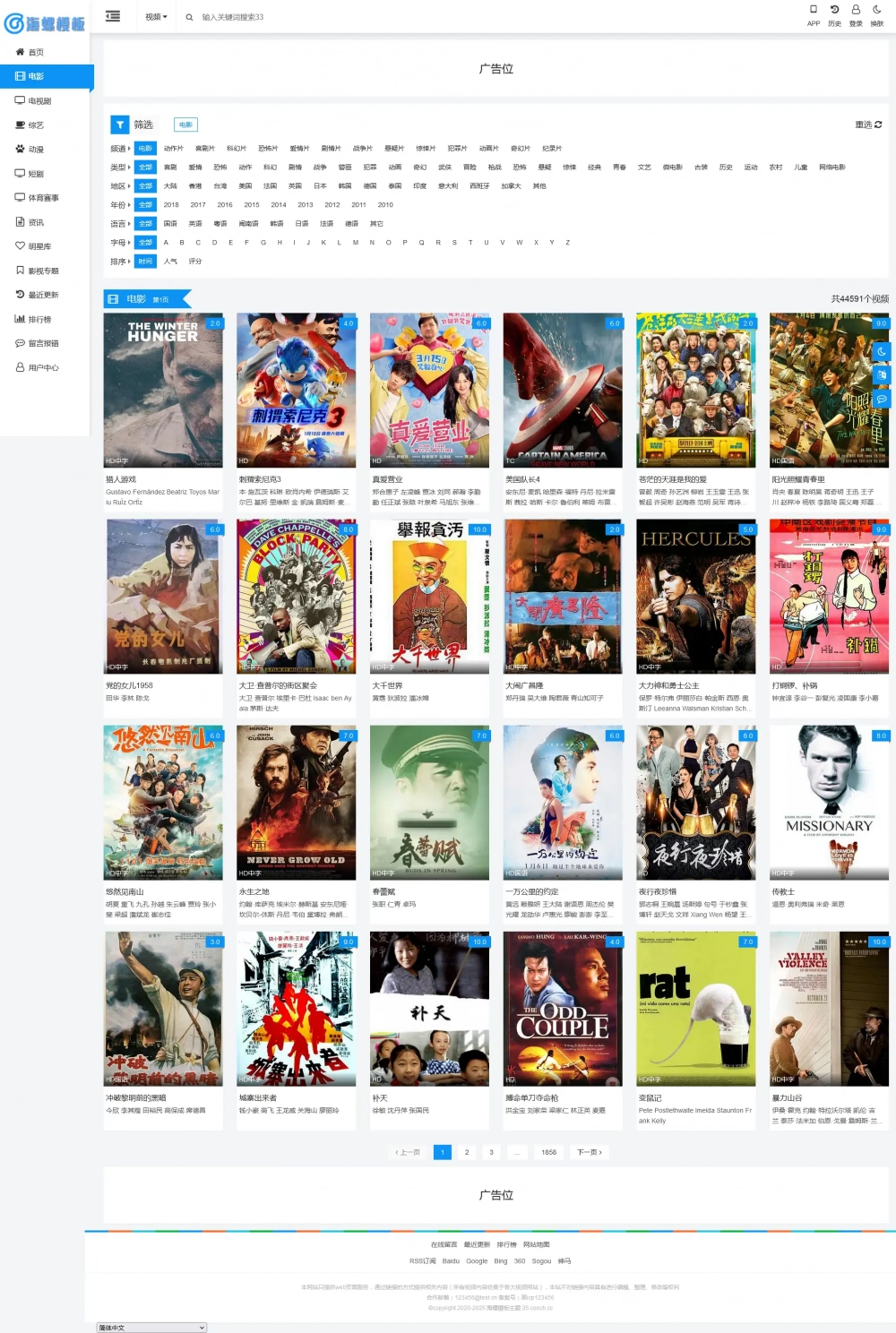896x1333 pixels.
Task: Toggle the 换肤 night mode icon
Action: 877,15
